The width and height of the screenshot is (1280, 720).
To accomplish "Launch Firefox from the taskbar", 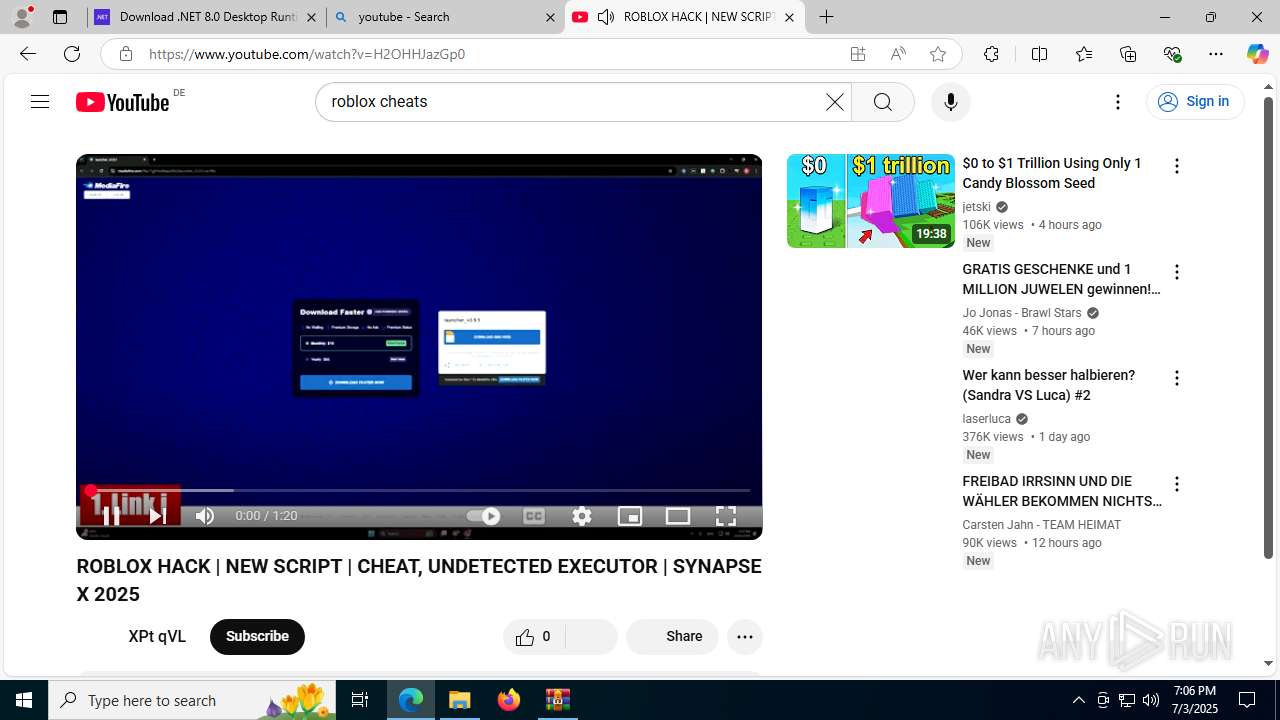I will [x=509, y=700].
